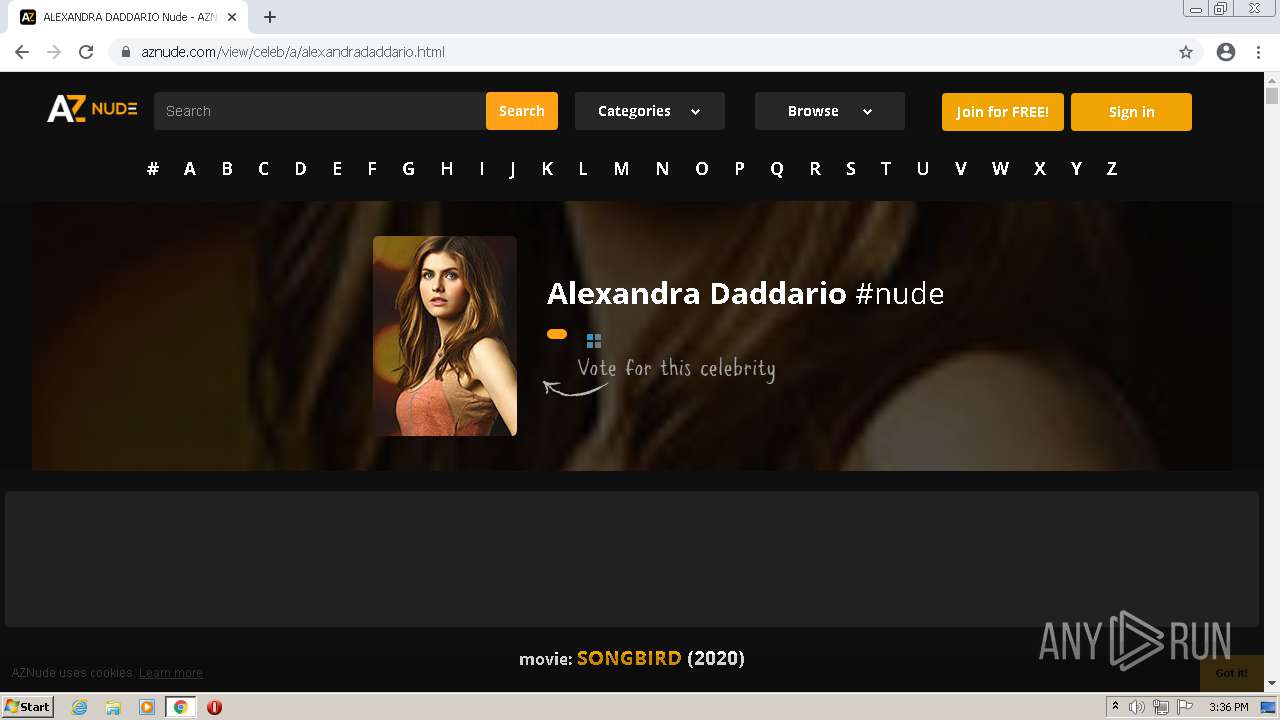Open the media player taskbar icon
Image resolution: width=1280 pixels, height=720 pixels.
pyautogui.click(x=147, y=707)
